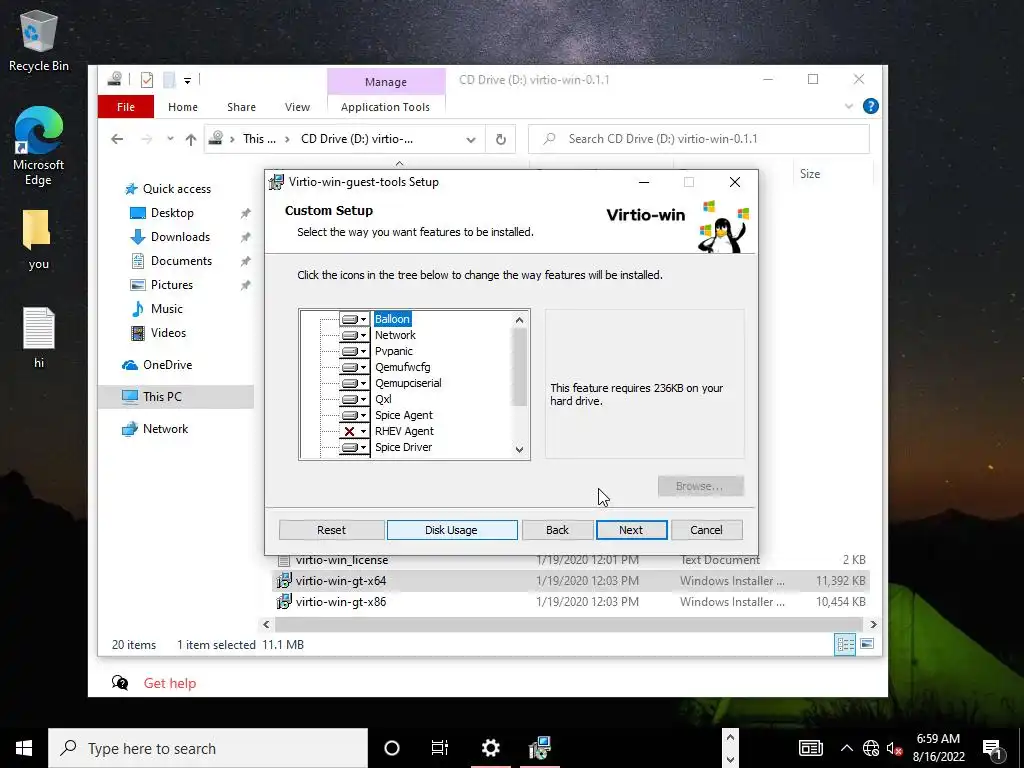The height and width of the screenshot is (768, 1024).
Task: Refresh the Explorer address bar
Action: tap(501, 139)
